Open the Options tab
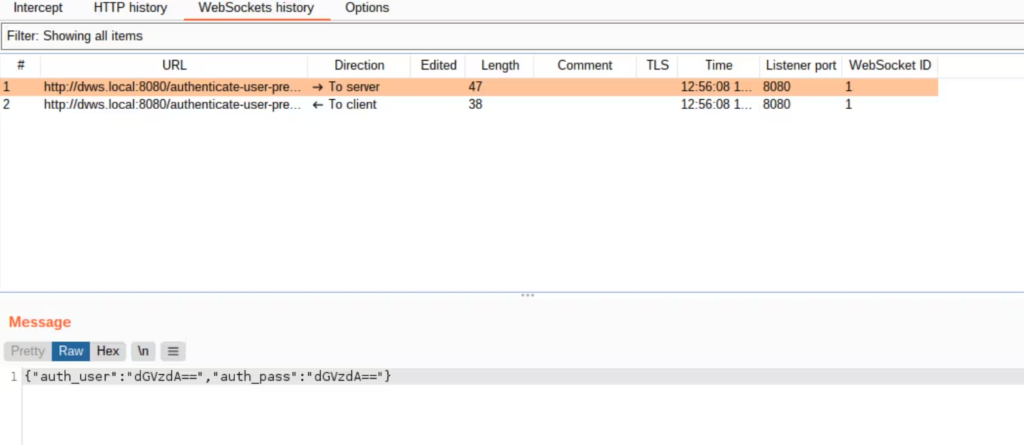 [x=367, y=8]
